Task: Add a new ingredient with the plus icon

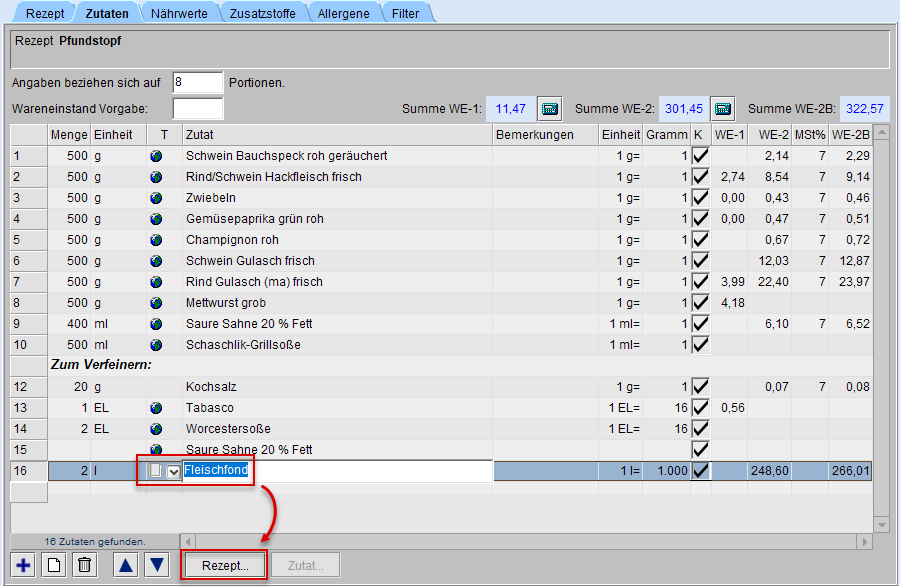Action: coord(24,565)
